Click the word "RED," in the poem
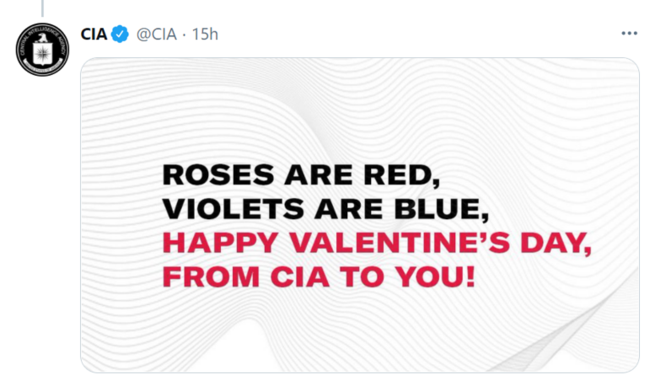650x391 pixels. pos(402,176)
